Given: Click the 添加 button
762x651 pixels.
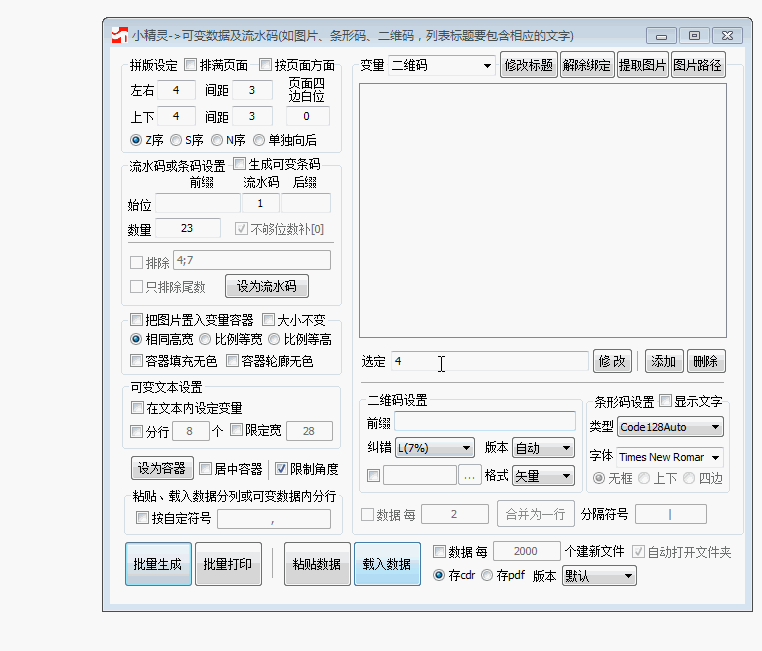Looking at the screenshot, I should click(x=664, y=361).
